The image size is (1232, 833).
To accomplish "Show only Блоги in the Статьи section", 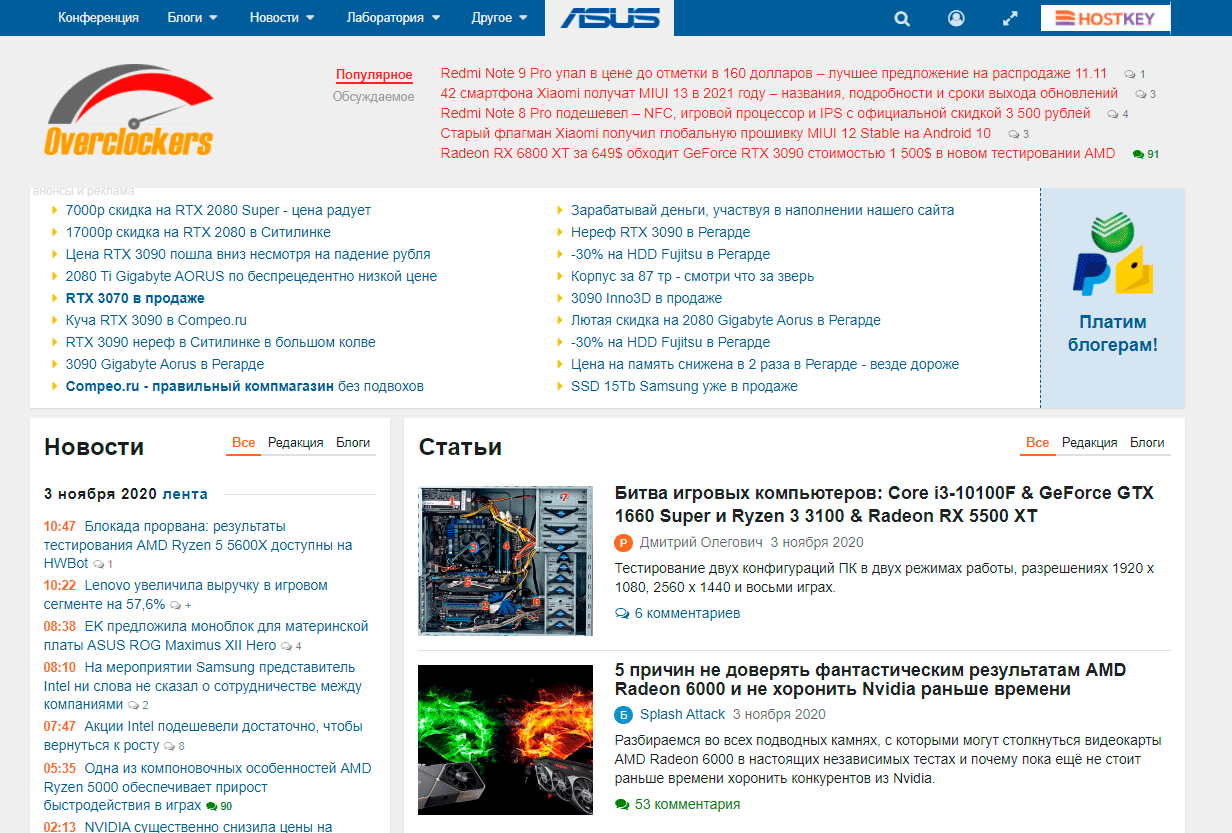I will point(1147,442).
